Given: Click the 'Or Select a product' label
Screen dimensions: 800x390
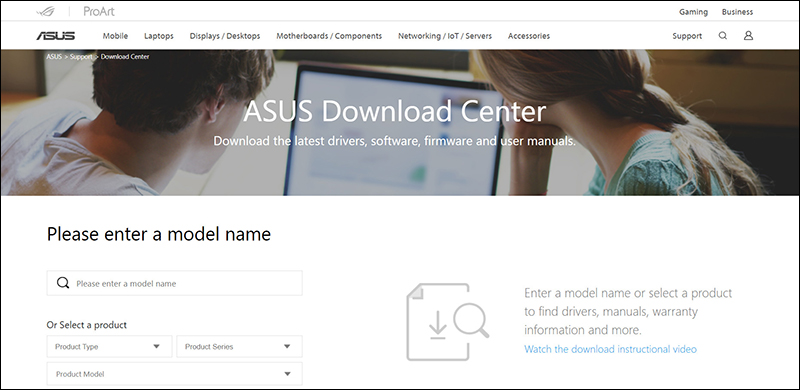Looking at the screenshot, I should point(87,325).
